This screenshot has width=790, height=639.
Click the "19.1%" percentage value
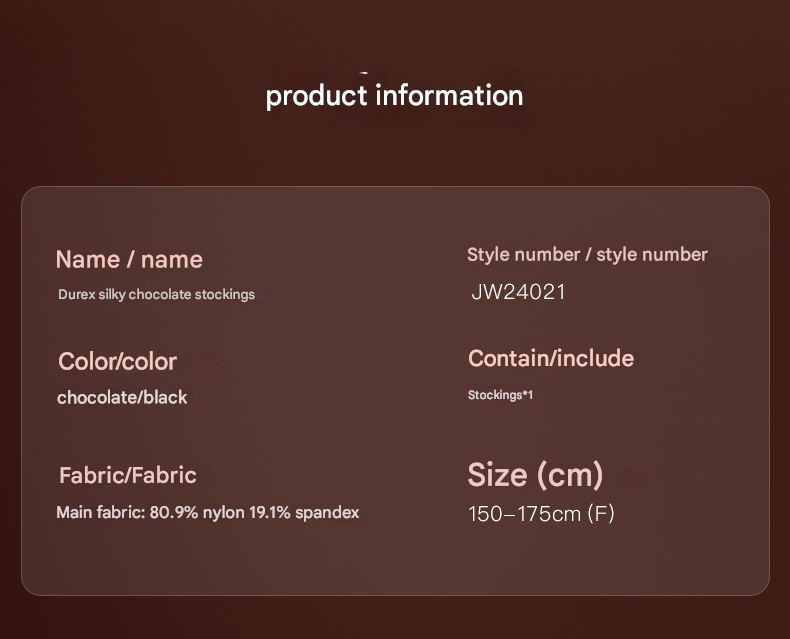(268, 513)
